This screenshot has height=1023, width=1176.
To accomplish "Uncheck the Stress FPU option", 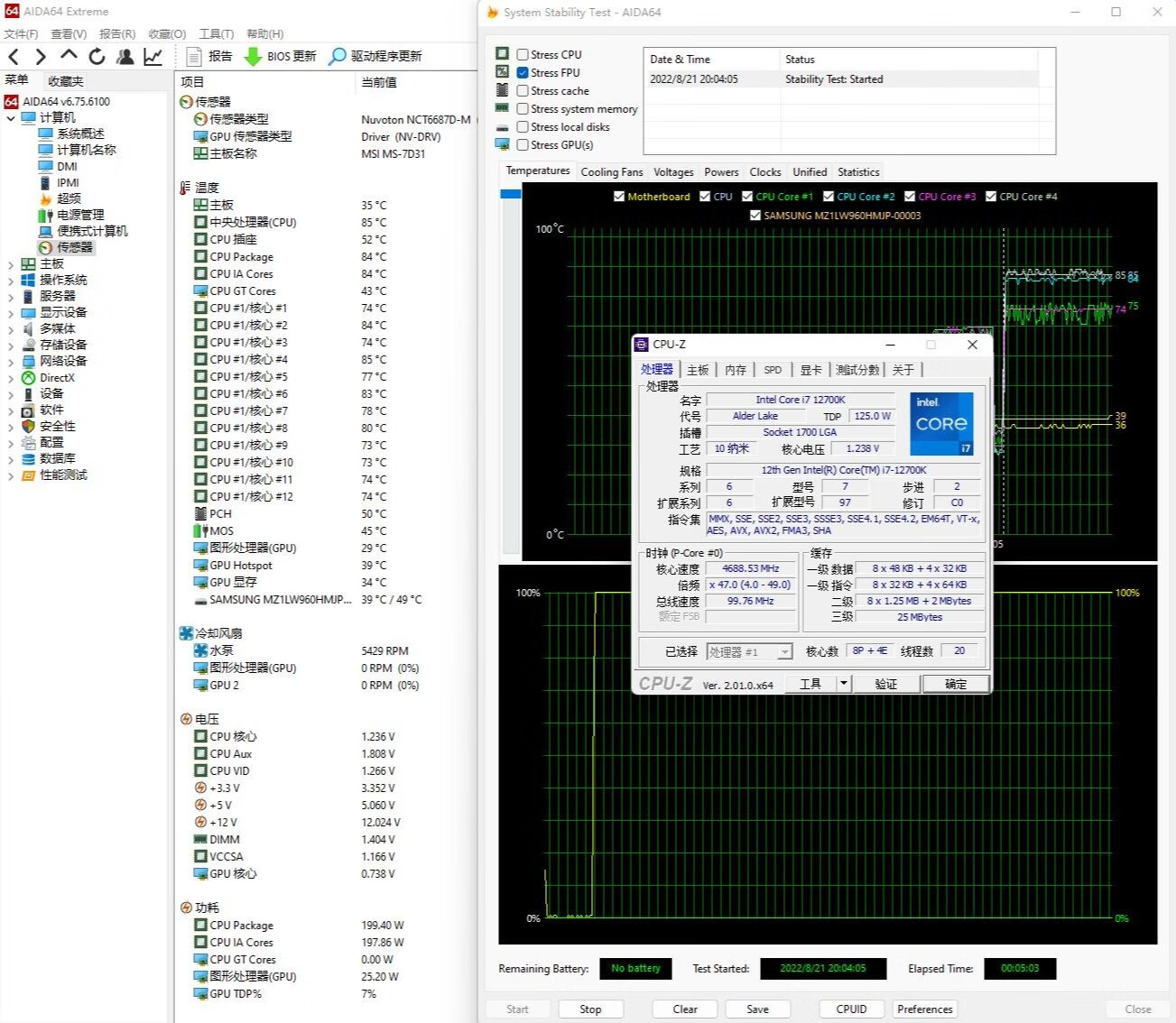I will tap(523, 72).
